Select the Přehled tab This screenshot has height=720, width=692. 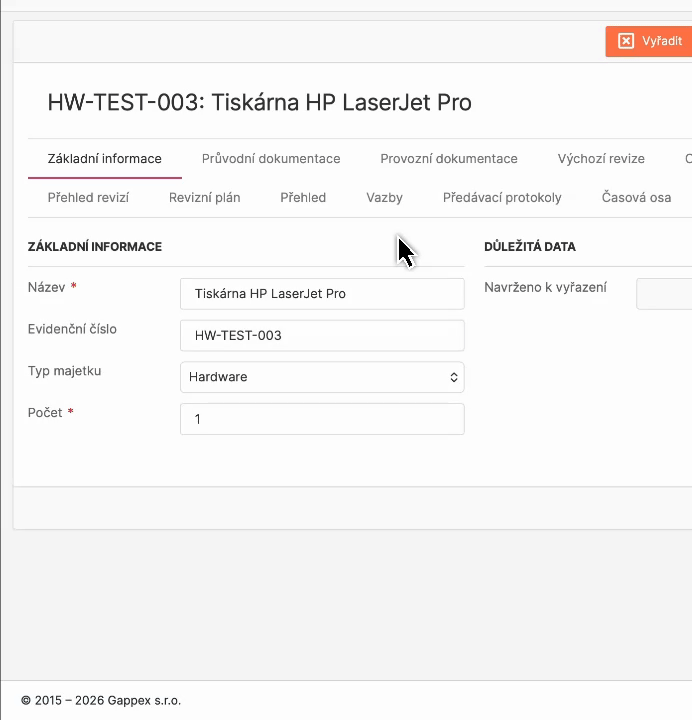tap(303, 197)
